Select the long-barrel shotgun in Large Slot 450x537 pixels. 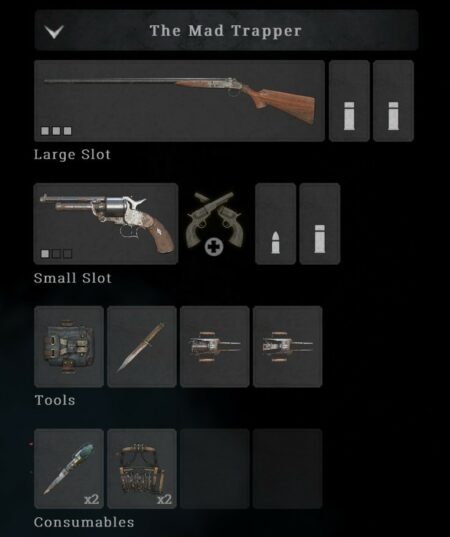[179, 101]
